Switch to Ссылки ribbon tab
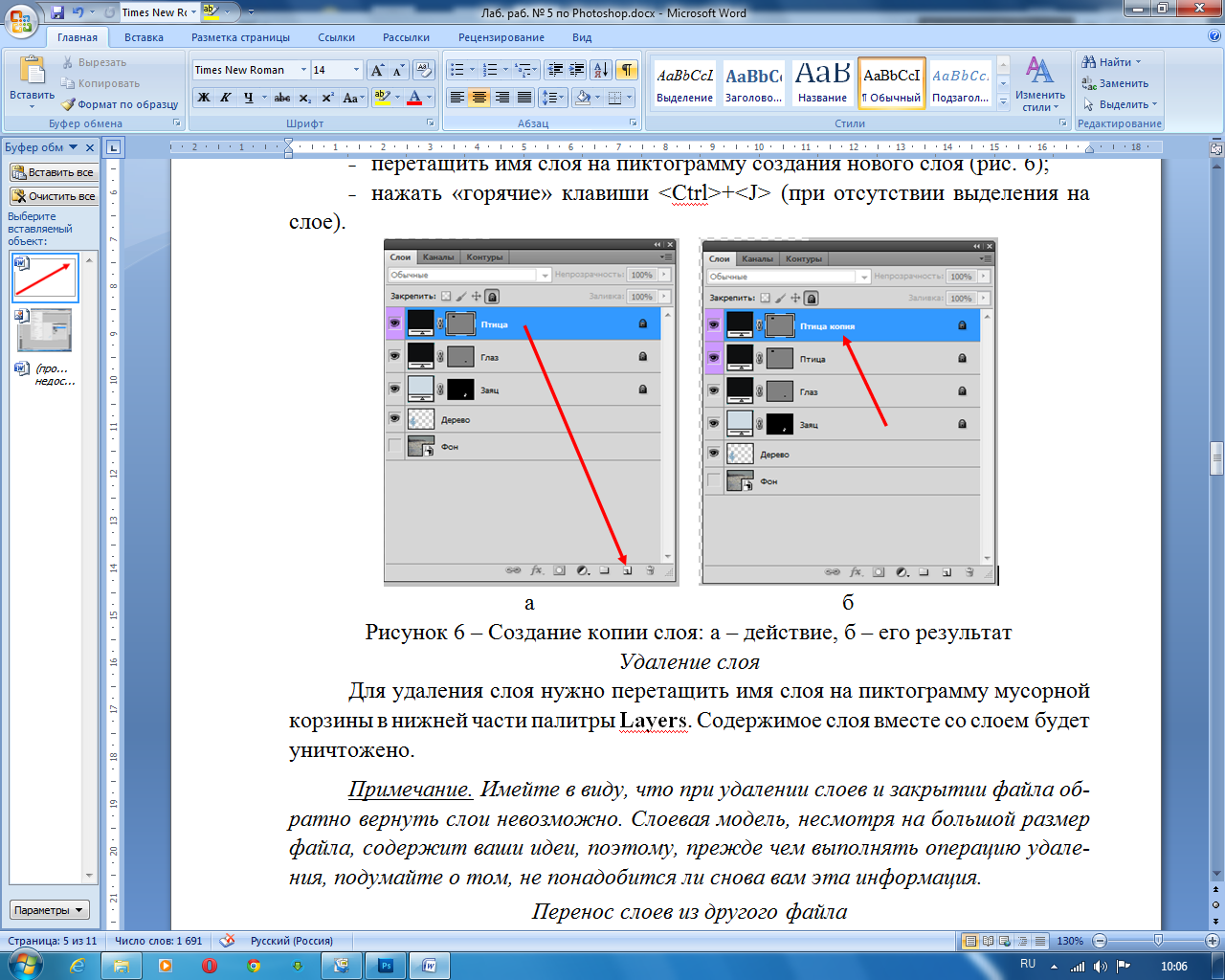This screenshot has width=1225, height=980. click(336, 37)
